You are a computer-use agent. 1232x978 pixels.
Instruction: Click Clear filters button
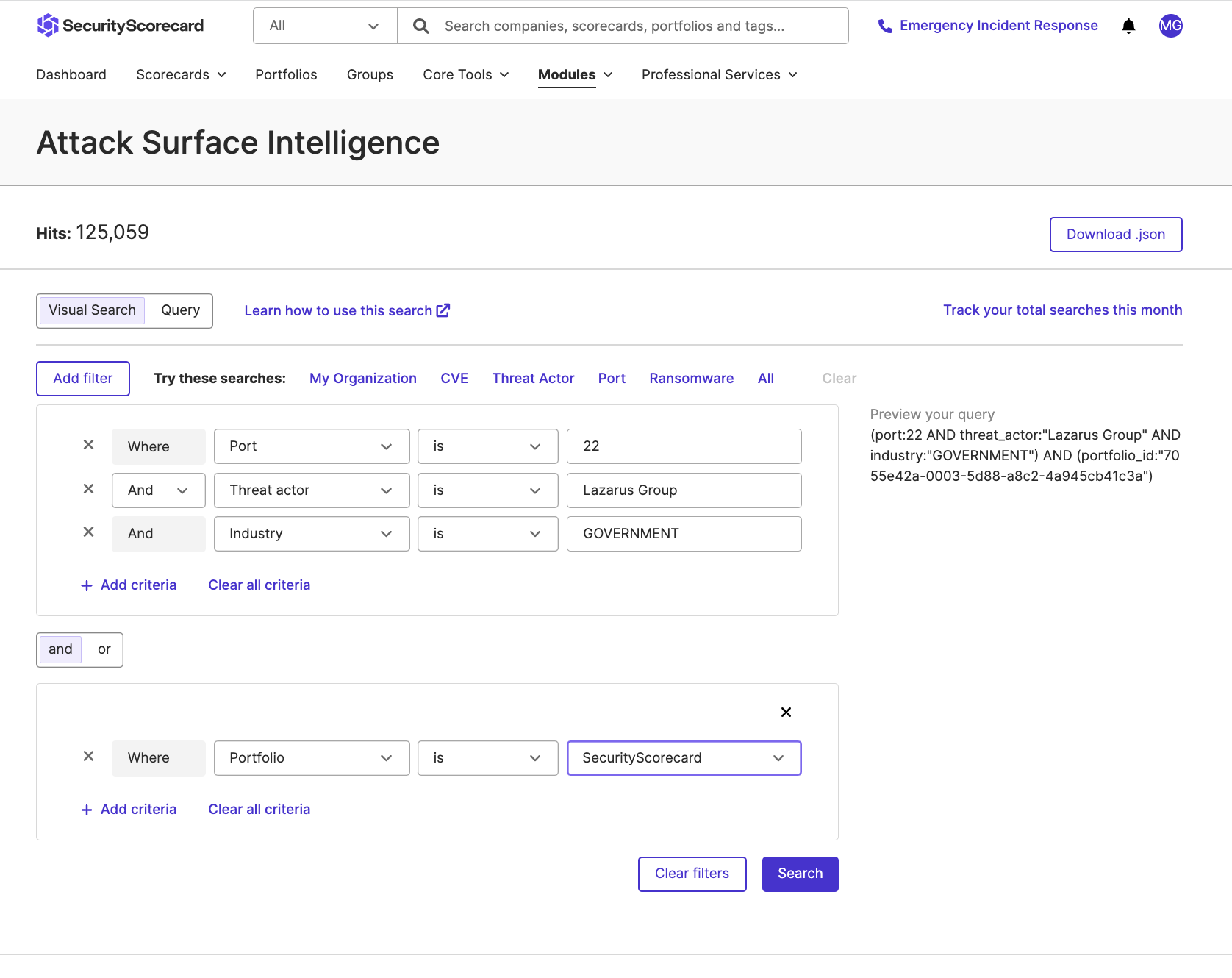click(692, 874)
